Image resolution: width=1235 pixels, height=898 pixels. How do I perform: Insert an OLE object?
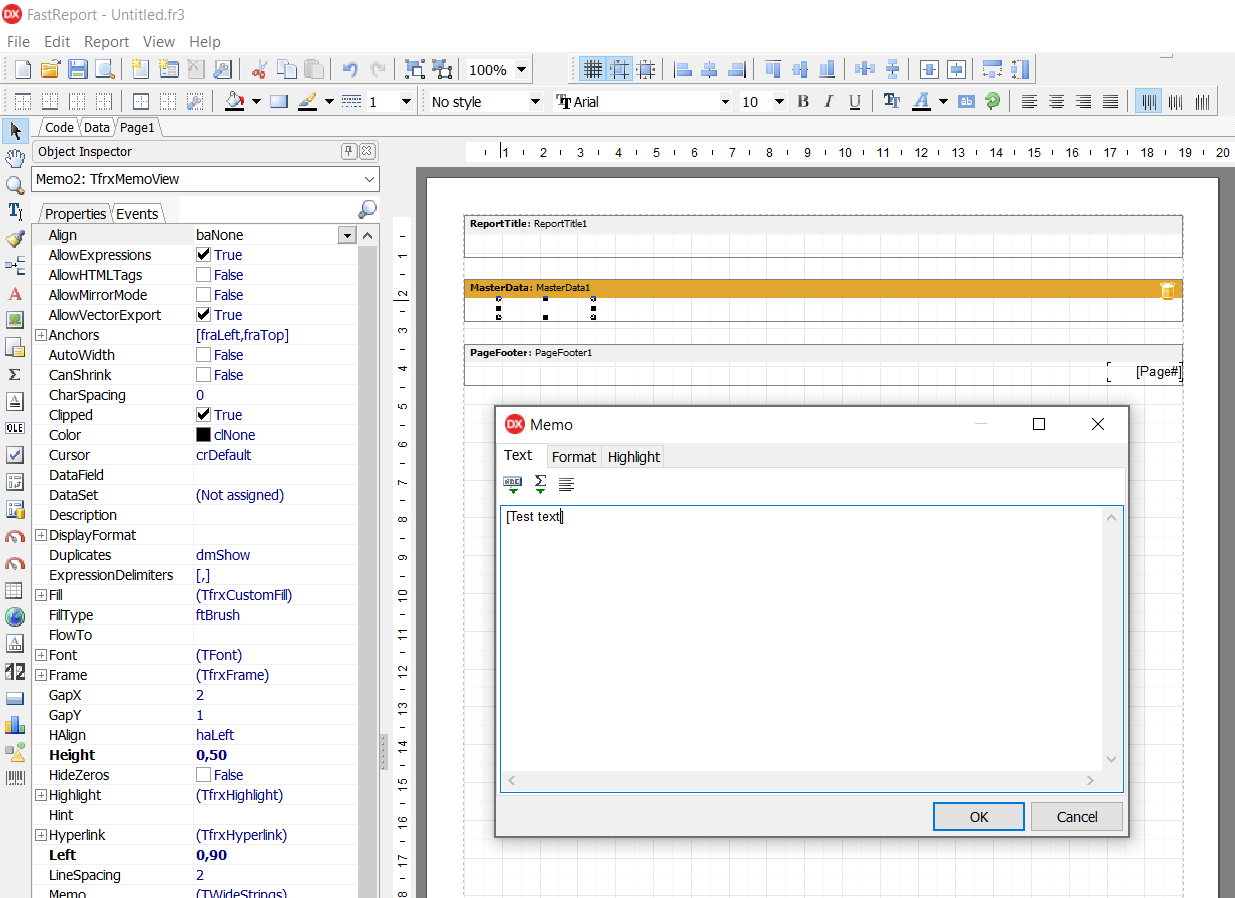[x=15, y=428]
